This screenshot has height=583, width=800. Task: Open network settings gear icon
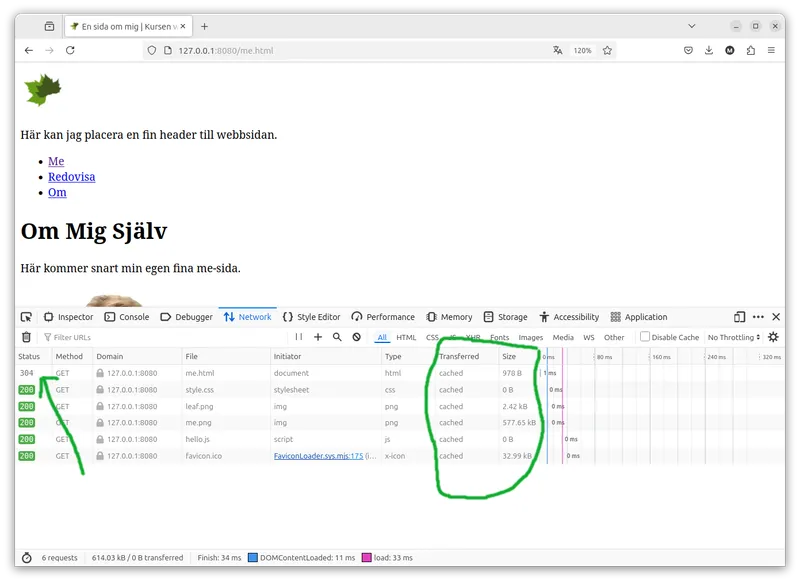point(773,337)
